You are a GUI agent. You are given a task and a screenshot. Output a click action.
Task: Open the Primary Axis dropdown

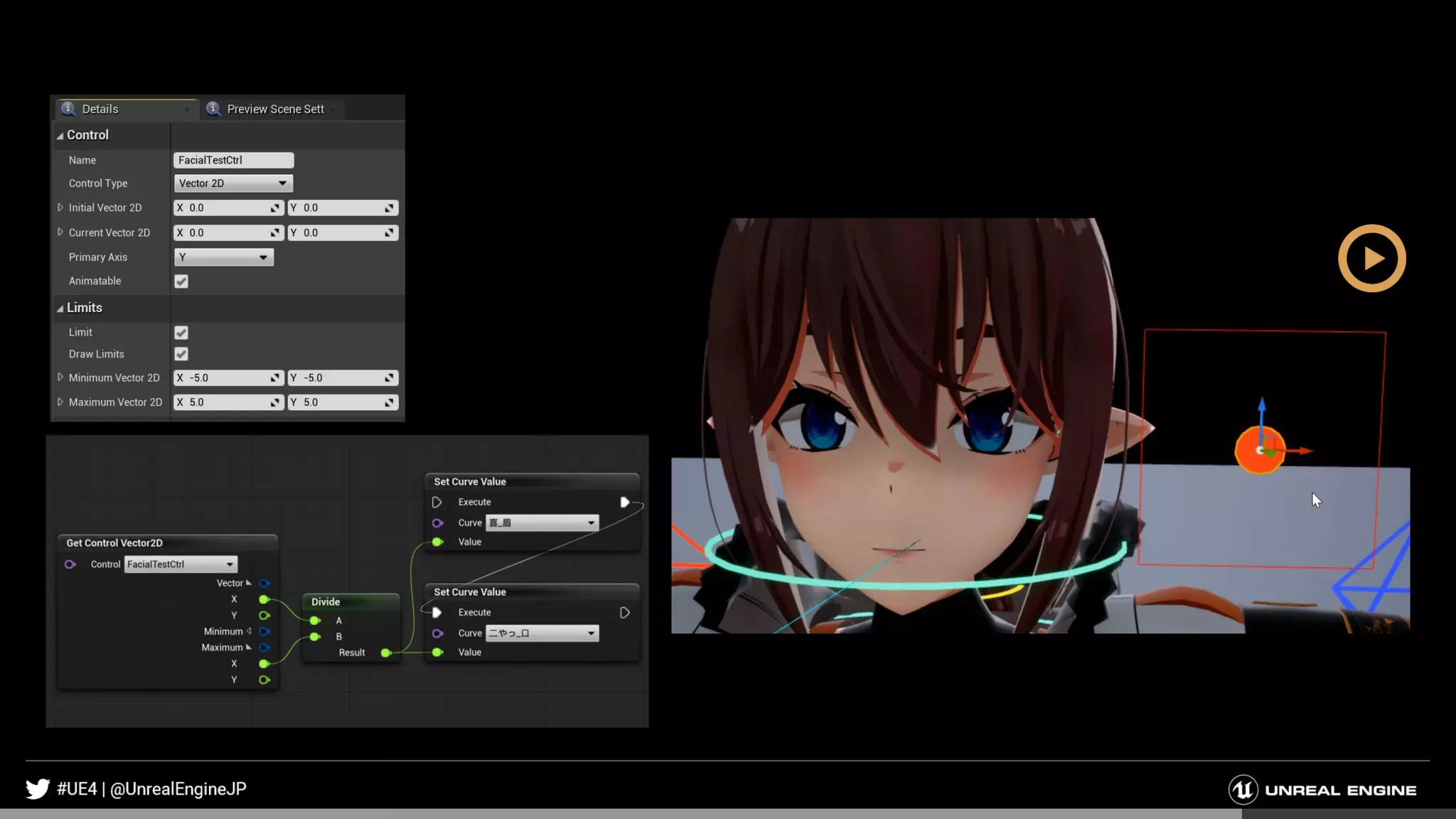tap(223, 257)
